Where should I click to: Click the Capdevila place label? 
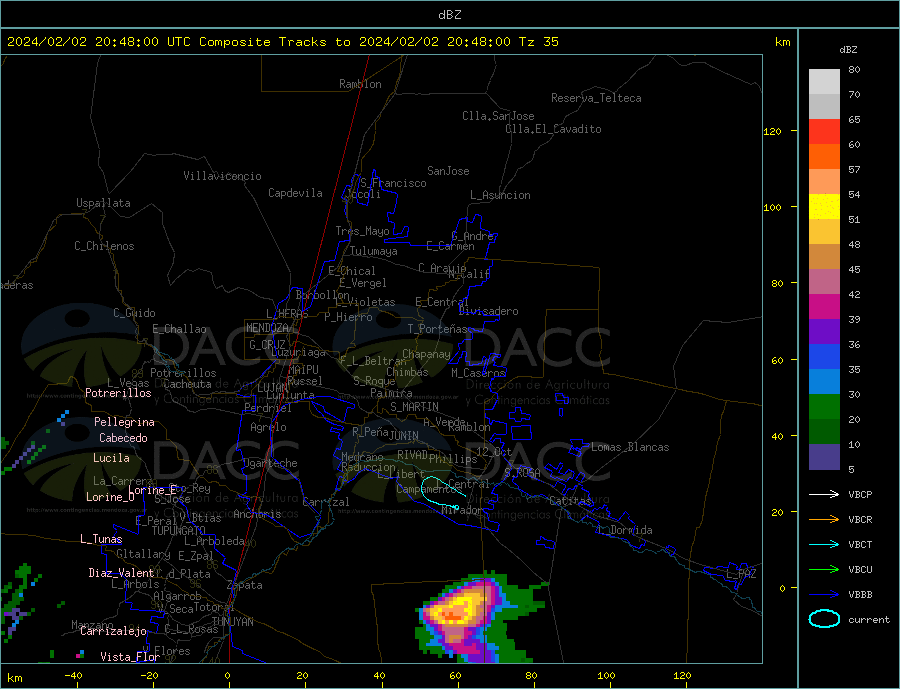coord(295,193)
